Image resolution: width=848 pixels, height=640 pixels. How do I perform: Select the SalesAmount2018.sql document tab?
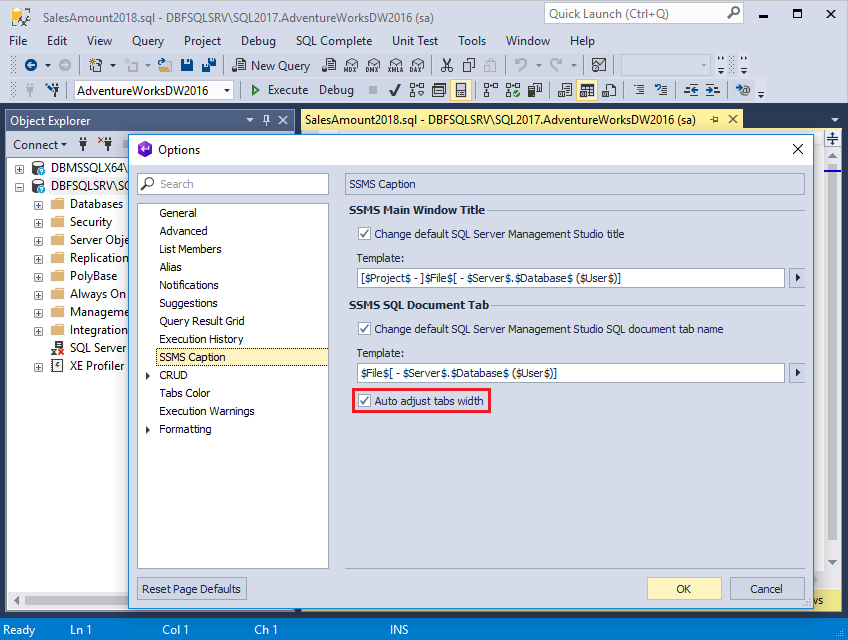coord(500,120)
